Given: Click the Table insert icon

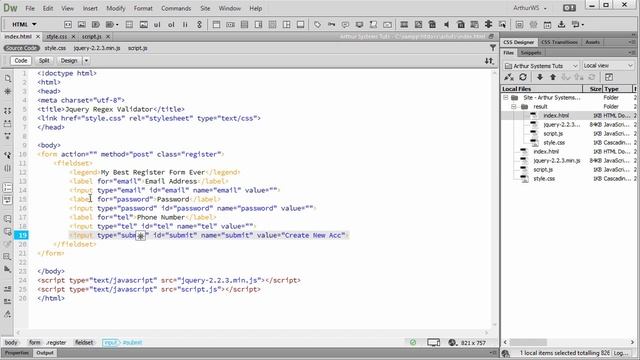Looking at the screenshot, I should pos(129,24).
